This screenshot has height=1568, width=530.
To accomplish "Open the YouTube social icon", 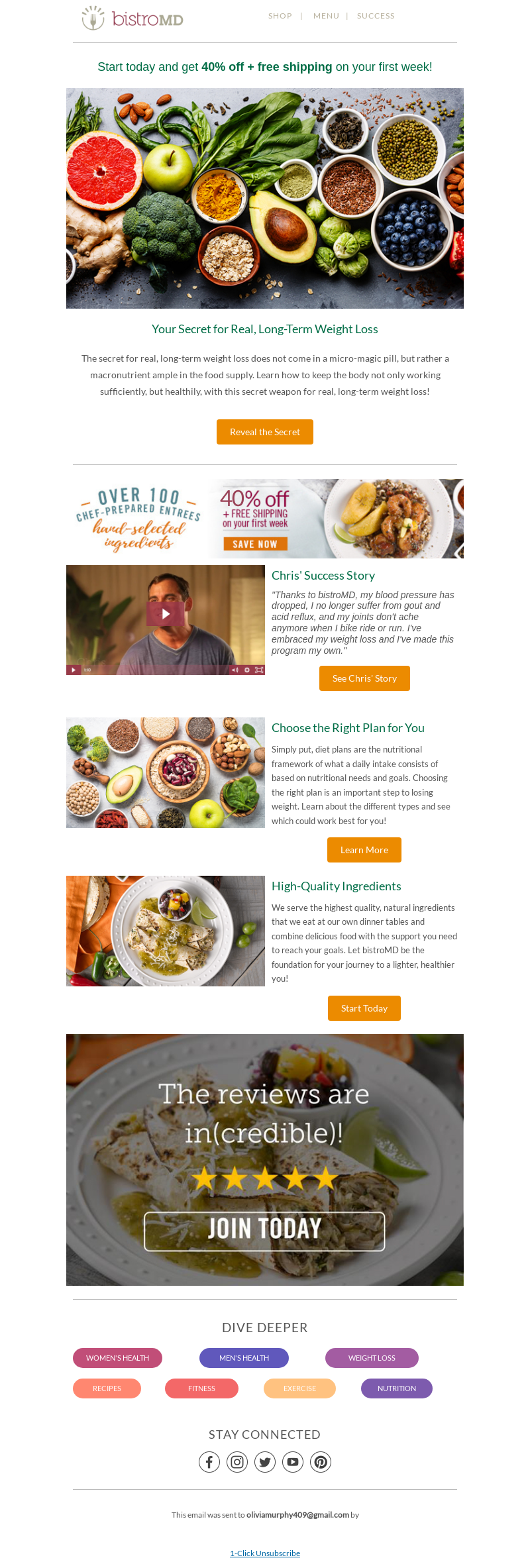I will coord(293,1462).
